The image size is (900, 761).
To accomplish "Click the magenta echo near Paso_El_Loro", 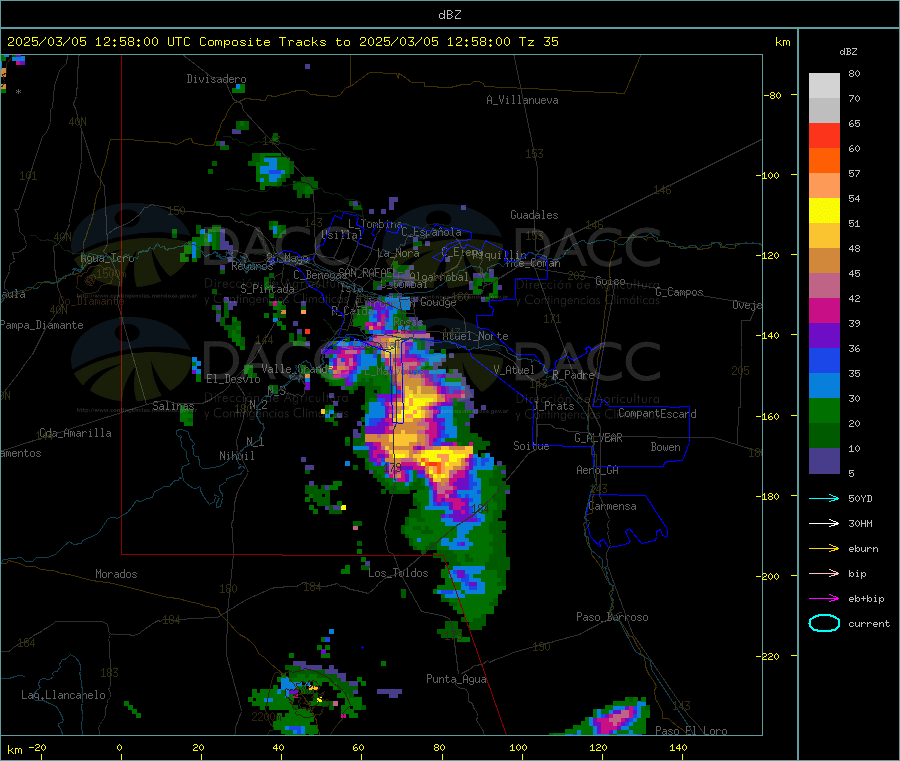I will click(616, 719).
